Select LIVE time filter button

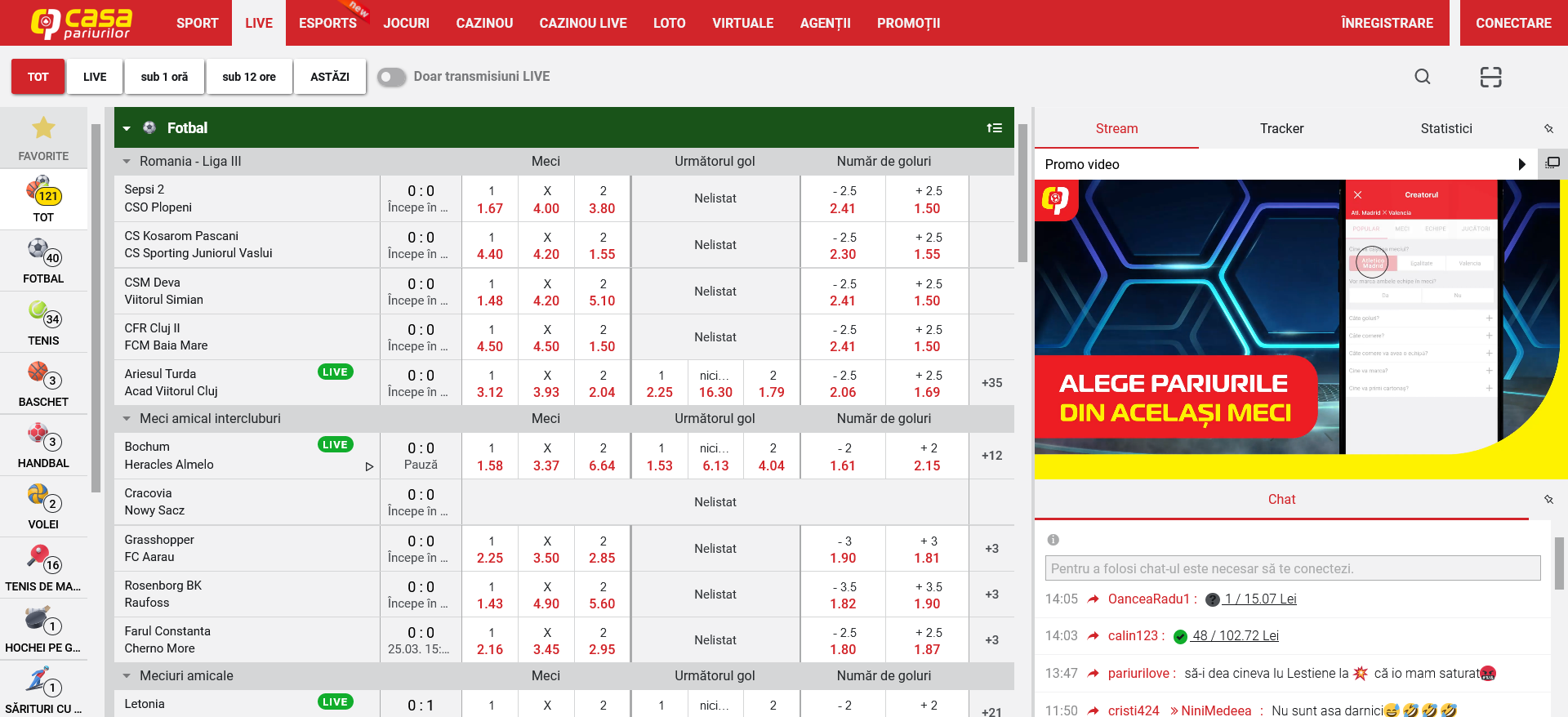(x=95, y=77)
